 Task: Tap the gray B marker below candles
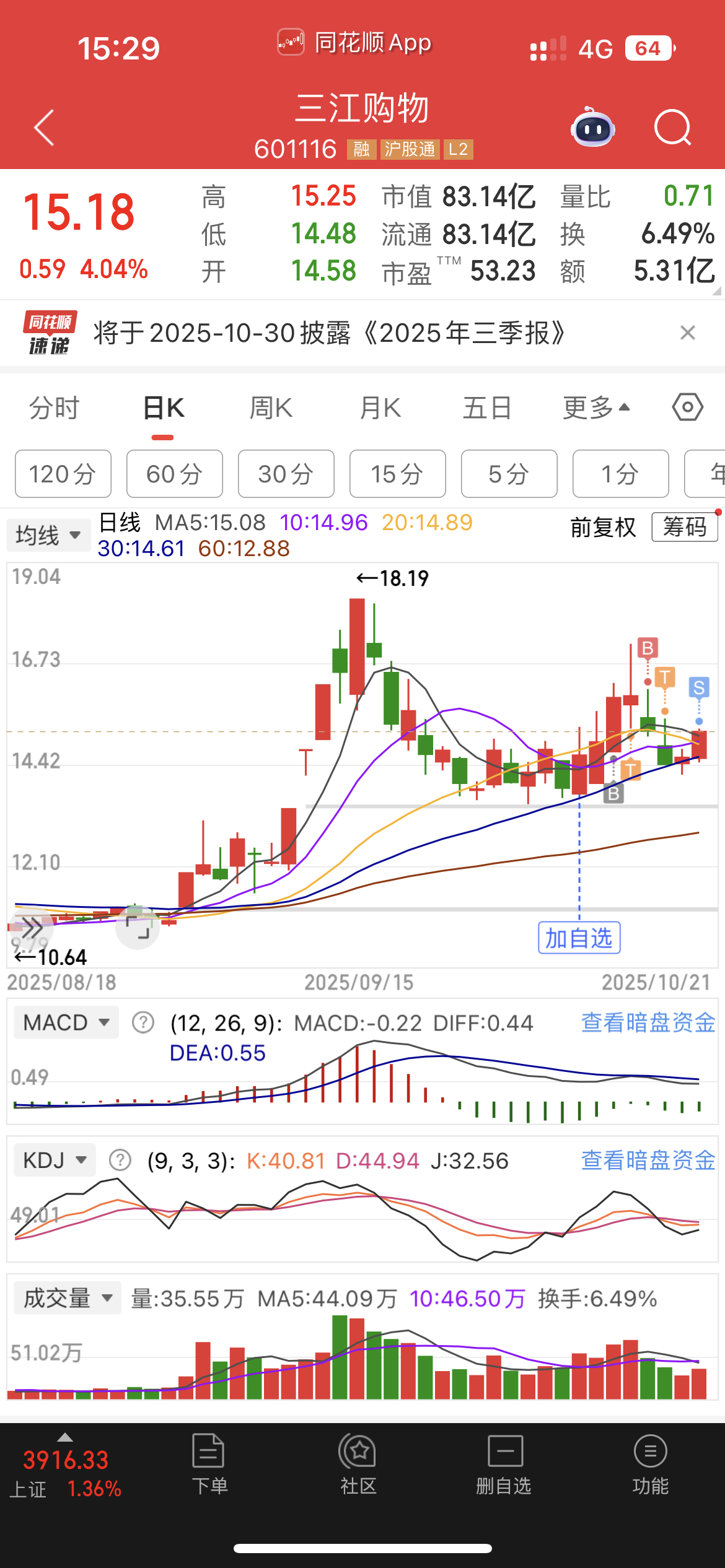click(x=613, y=793)
